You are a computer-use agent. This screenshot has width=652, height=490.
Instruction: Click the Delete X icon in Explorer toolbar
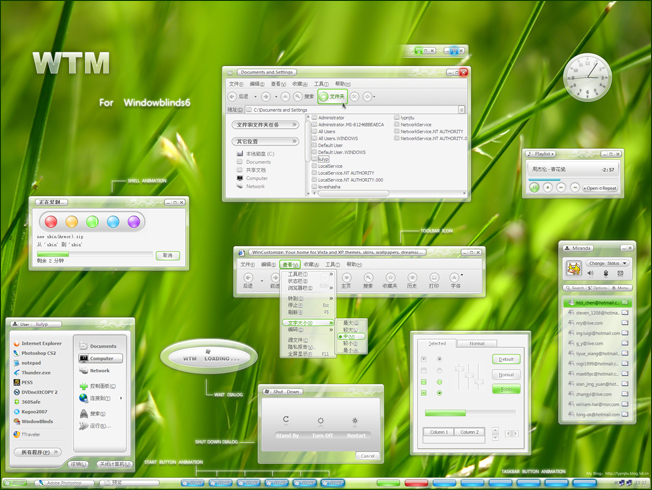[354, 97]
